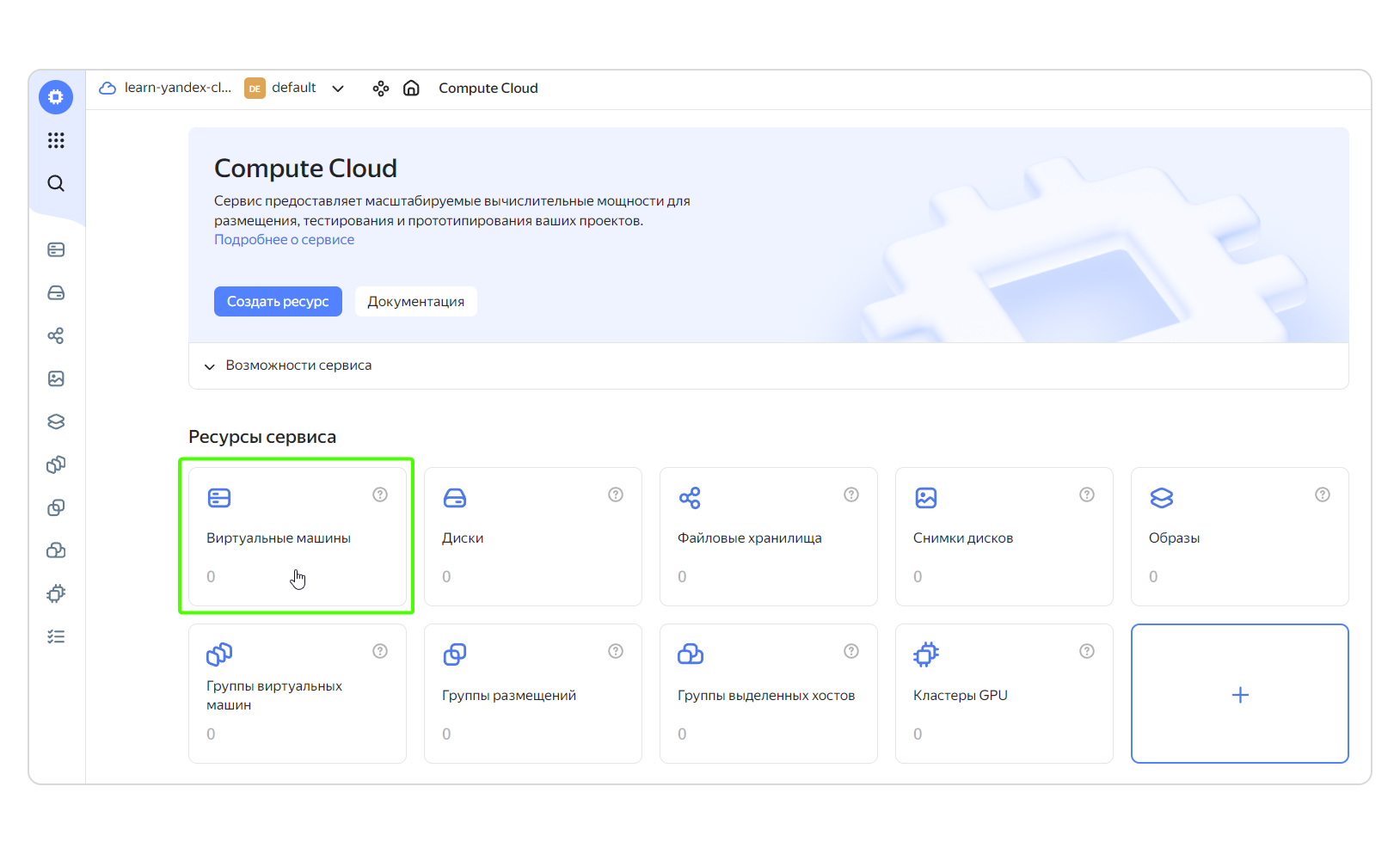Image resolution: width=1400 pixels, height=854 pixels.
Task: Click Compute Cloud breadcrumb text
Action: click(x=488, y=88)
